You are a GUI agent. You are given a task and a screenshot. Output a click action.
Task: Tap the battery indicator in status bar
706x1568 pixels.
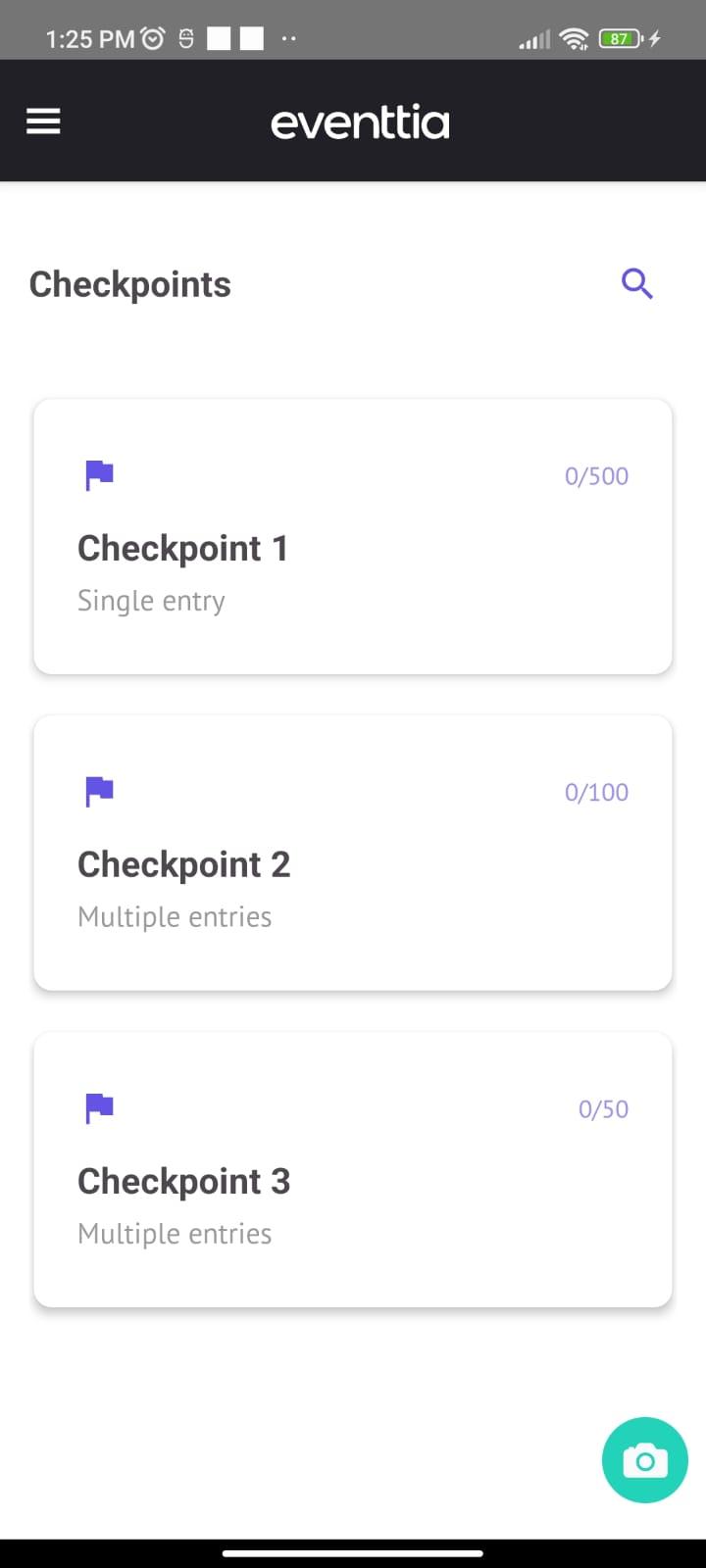[621, 39]
